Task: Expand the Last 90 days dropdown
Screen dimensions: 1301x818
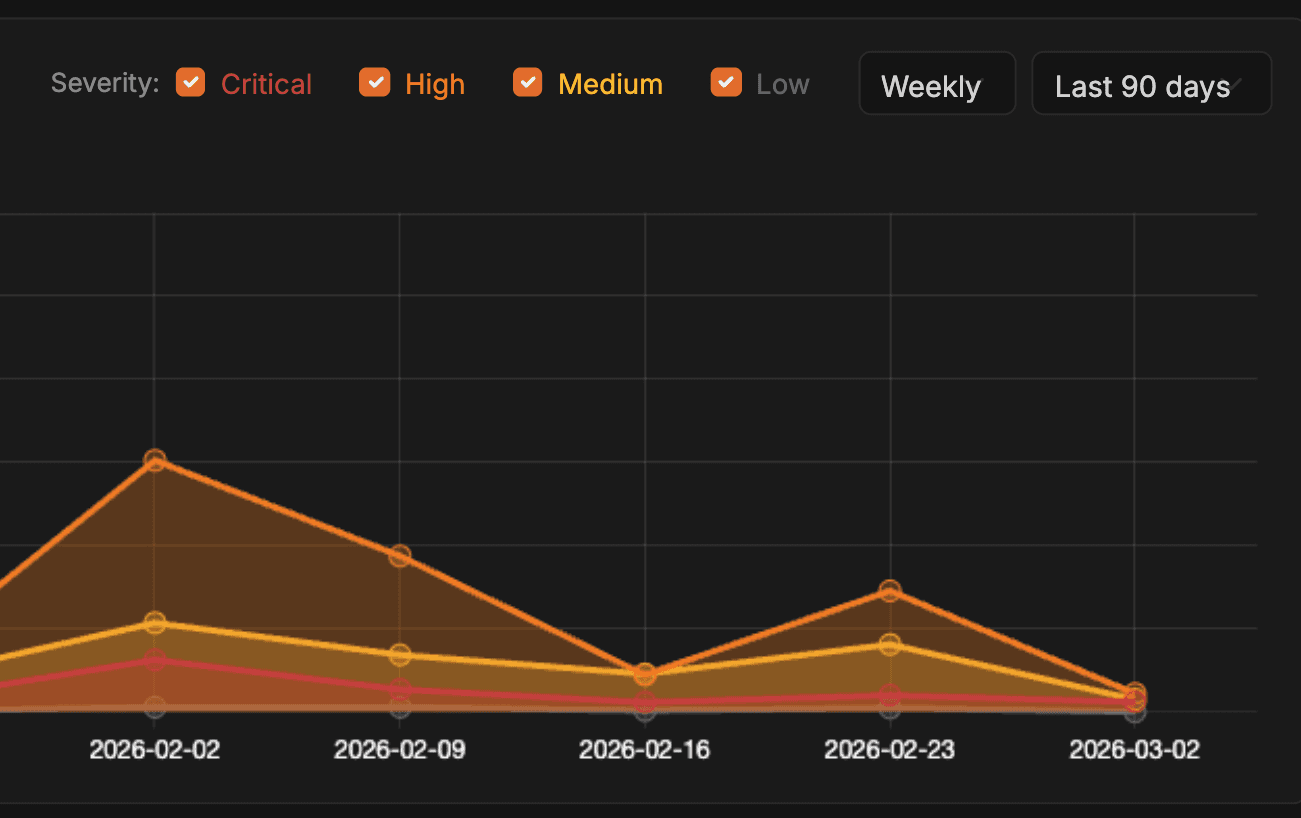Action: click(x=1150, y=85)
